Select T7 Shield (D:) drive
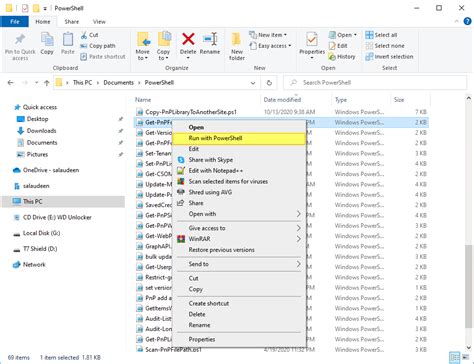 [40, 249]
